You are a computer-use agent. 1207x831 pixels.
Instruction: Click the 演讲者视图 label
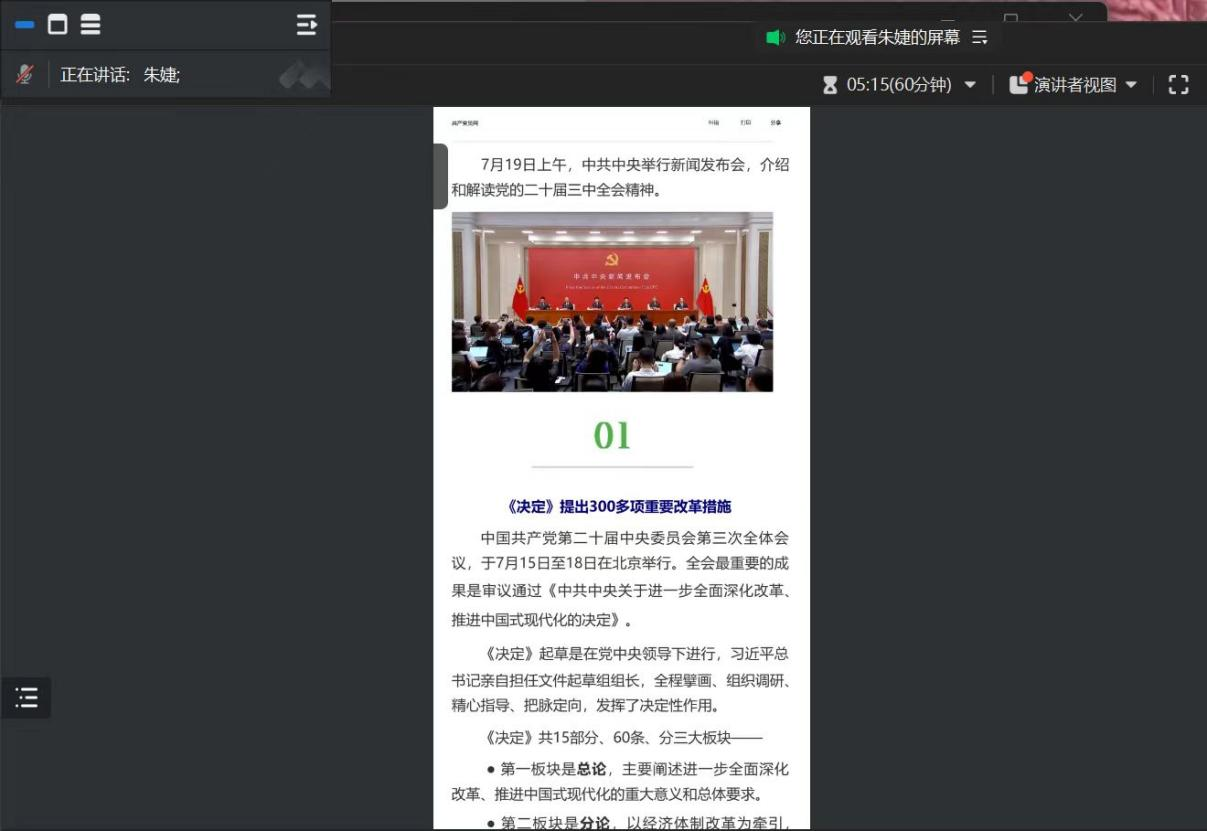1075,85
